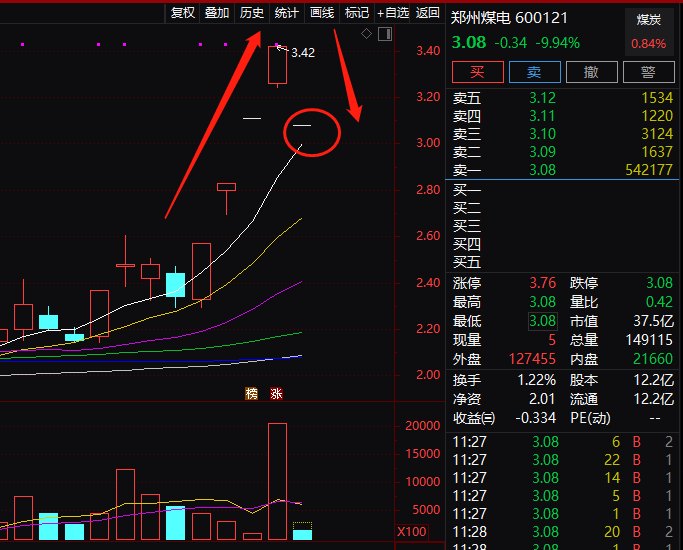This screenshot has height=550, width=683.
Task: Click 返回 to go back
Action: click(x=428, y=13)
